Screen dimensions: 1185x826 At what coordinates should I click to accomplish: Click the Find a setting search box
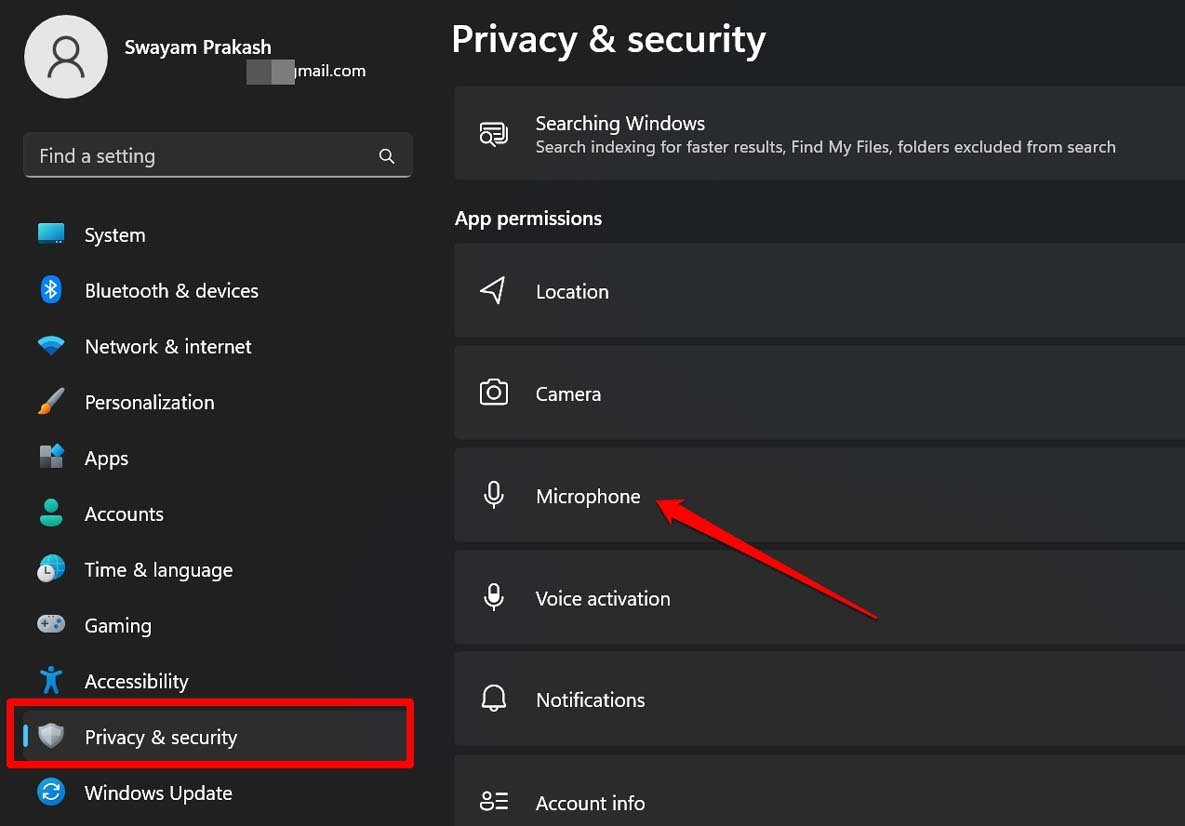point(200,156)
